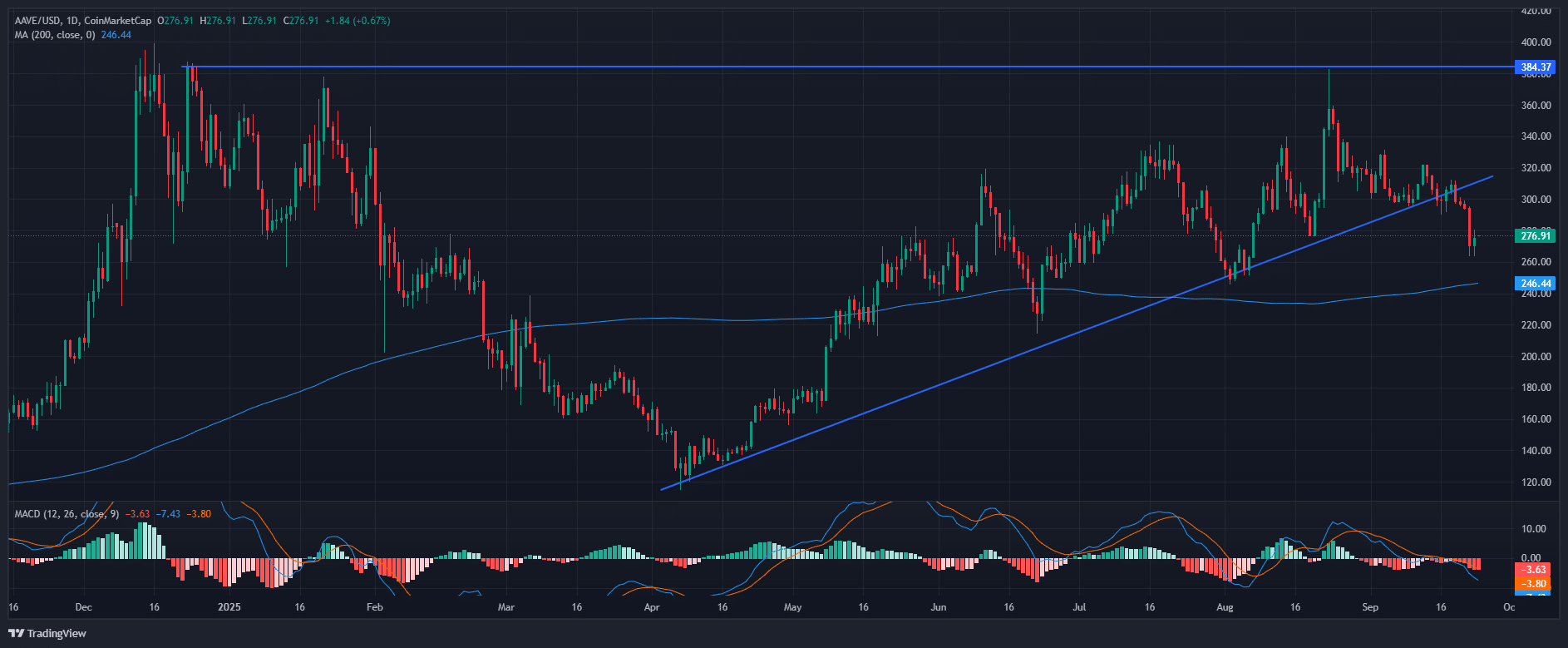1568x648 pixels.
Task: Click the AAVE/USD symbol title
Action: click(x=42, y=21)
